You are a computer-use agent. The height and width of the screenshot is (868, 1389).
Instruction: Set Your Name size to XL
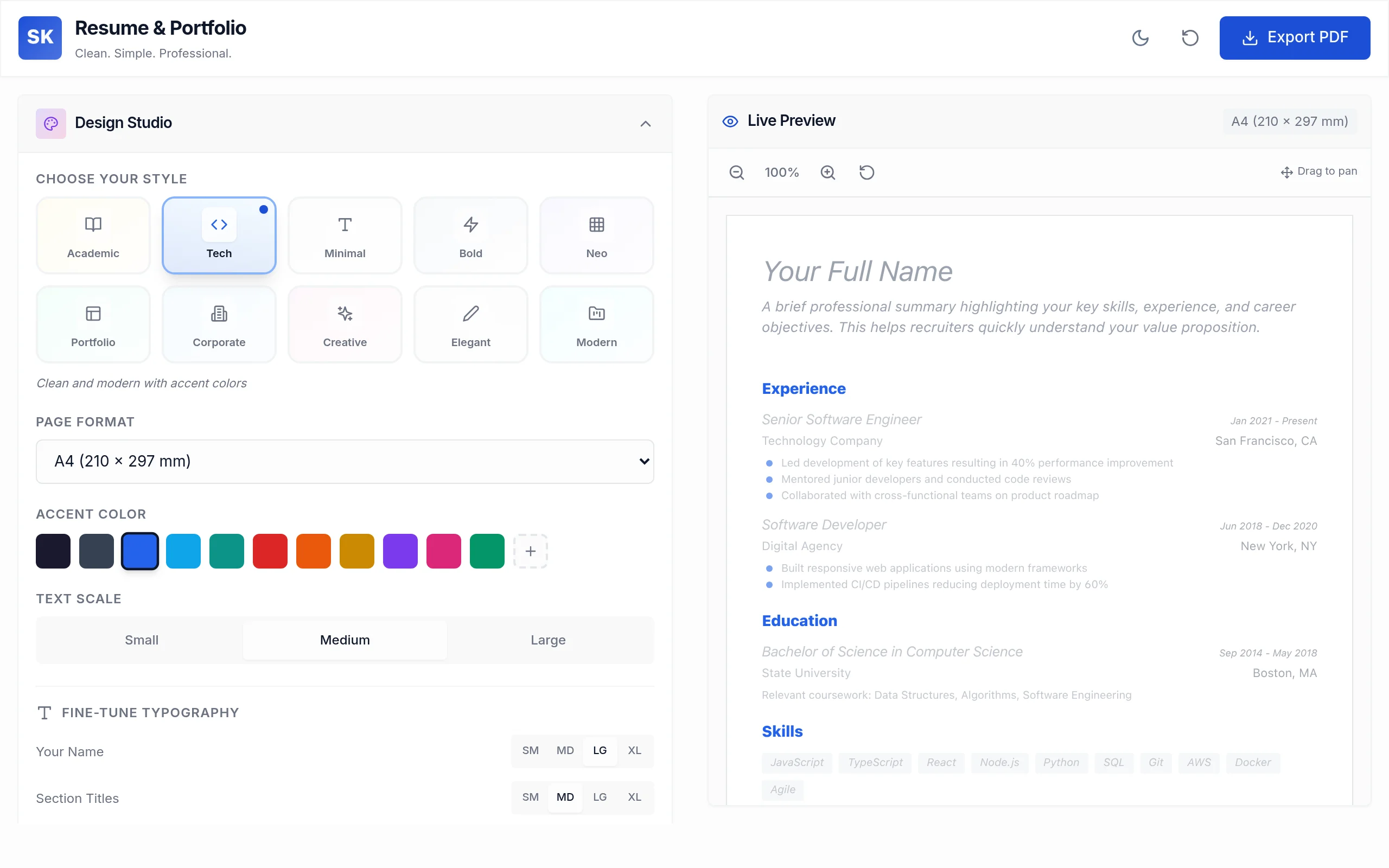pos(634,750)
